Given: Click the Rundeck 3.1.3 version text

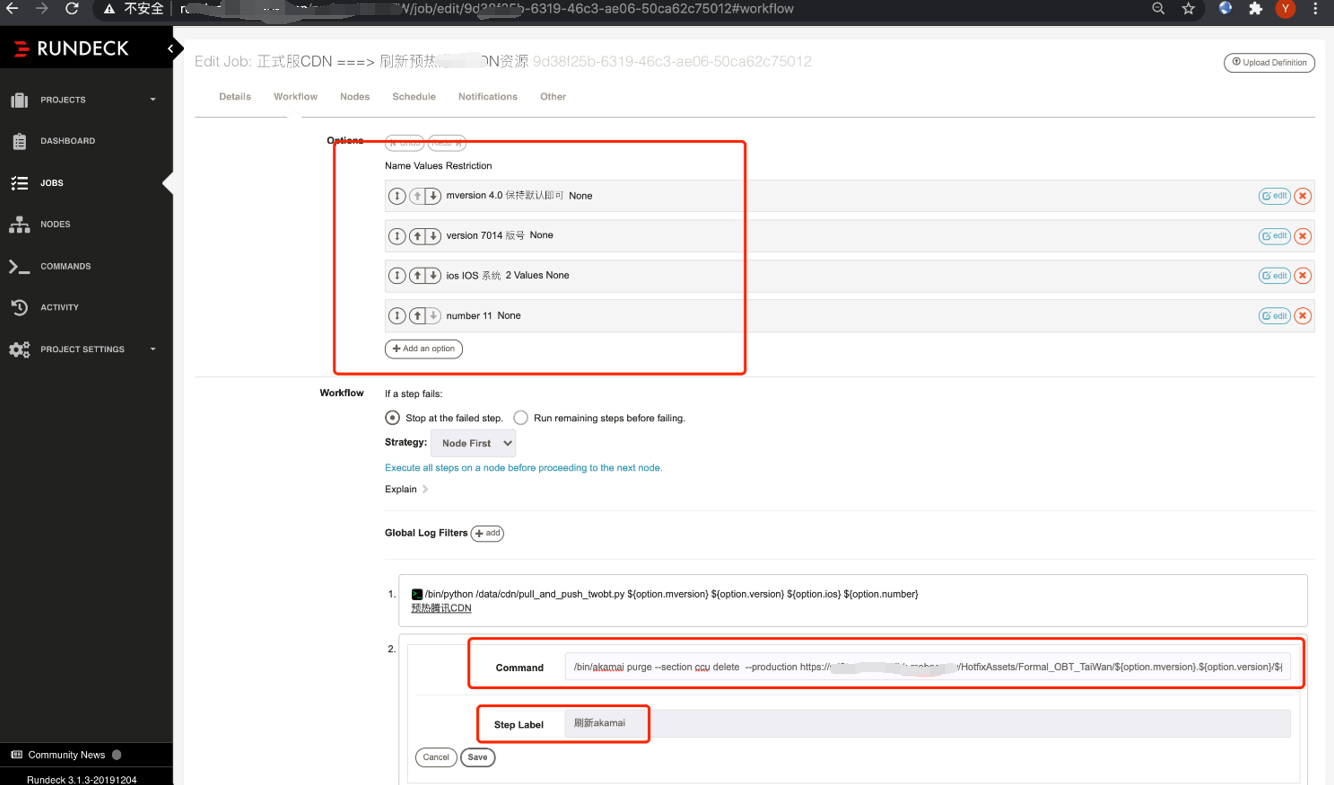Looking at the screenshot, I should (82, 779).
